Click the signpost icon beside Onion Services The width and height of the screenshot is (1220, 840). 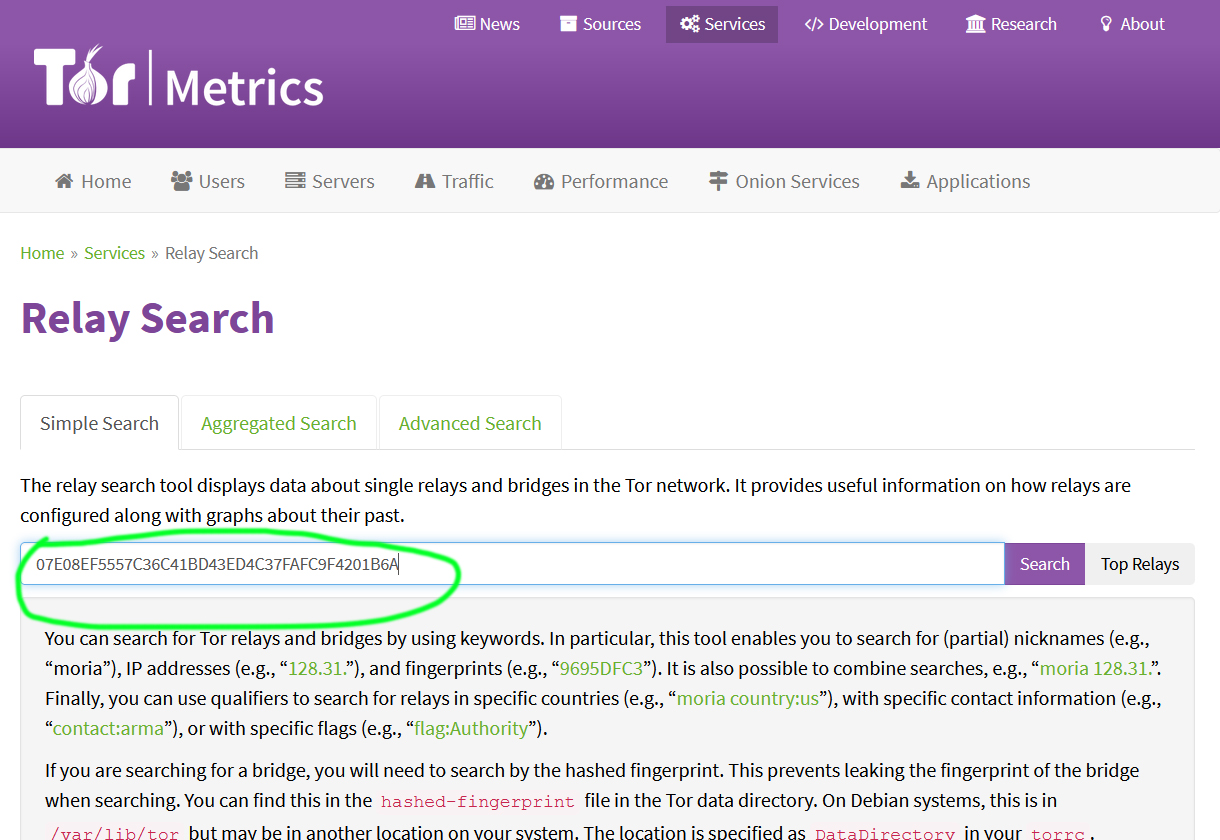pyautogui.click(x=718, y=181)
